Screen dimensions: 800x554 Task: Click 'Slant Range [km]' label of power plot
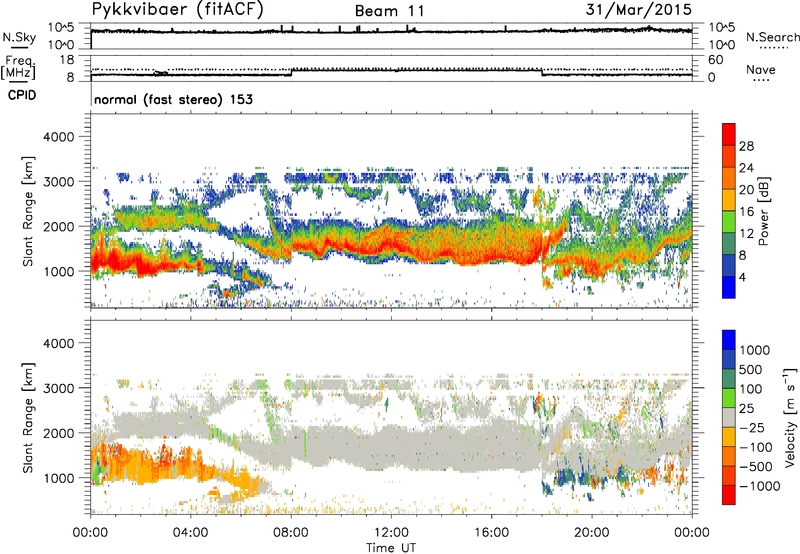[x=28, y=211]
